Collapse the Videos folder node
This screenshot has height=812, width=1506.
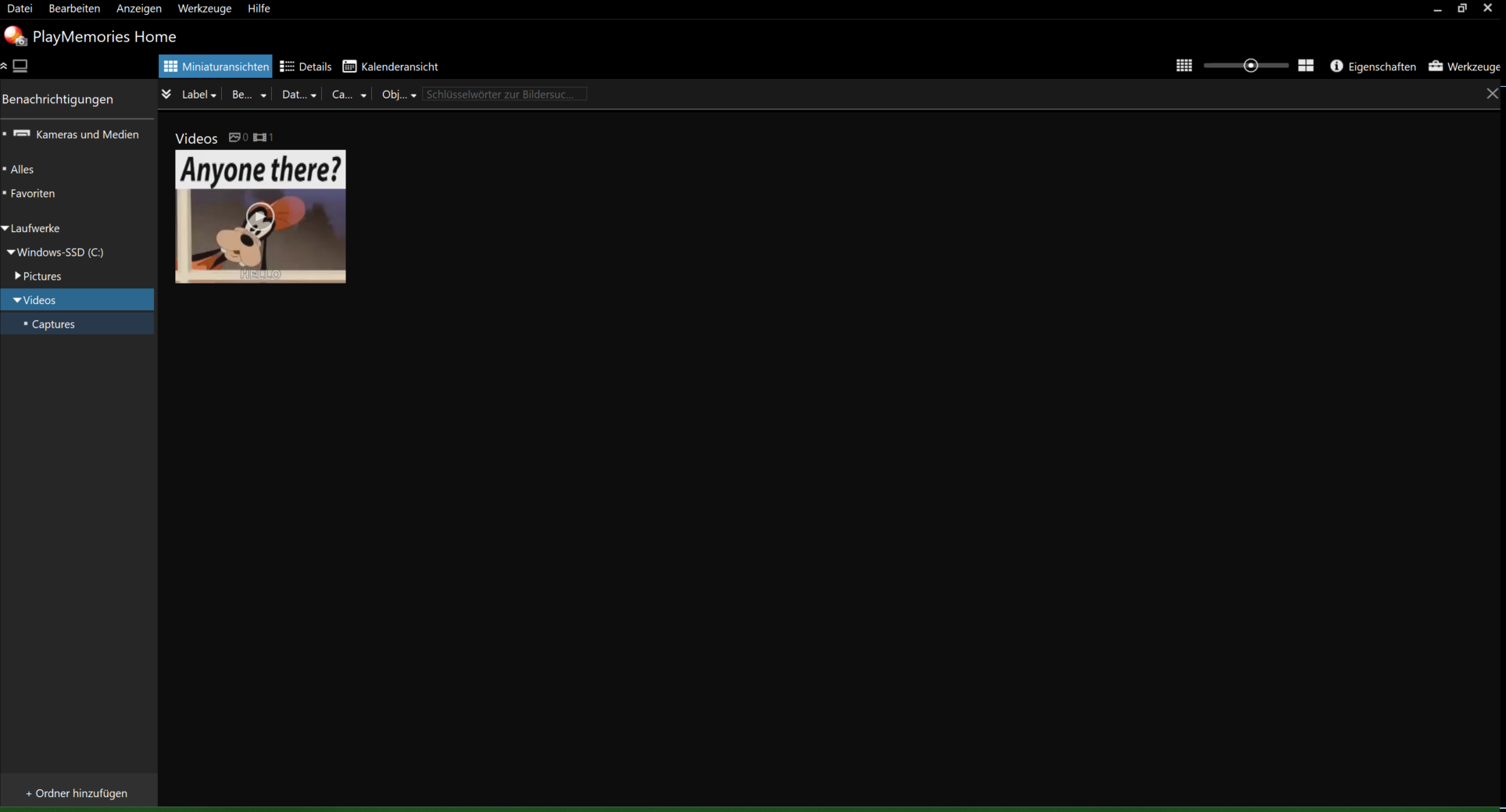tap(17, 300)
